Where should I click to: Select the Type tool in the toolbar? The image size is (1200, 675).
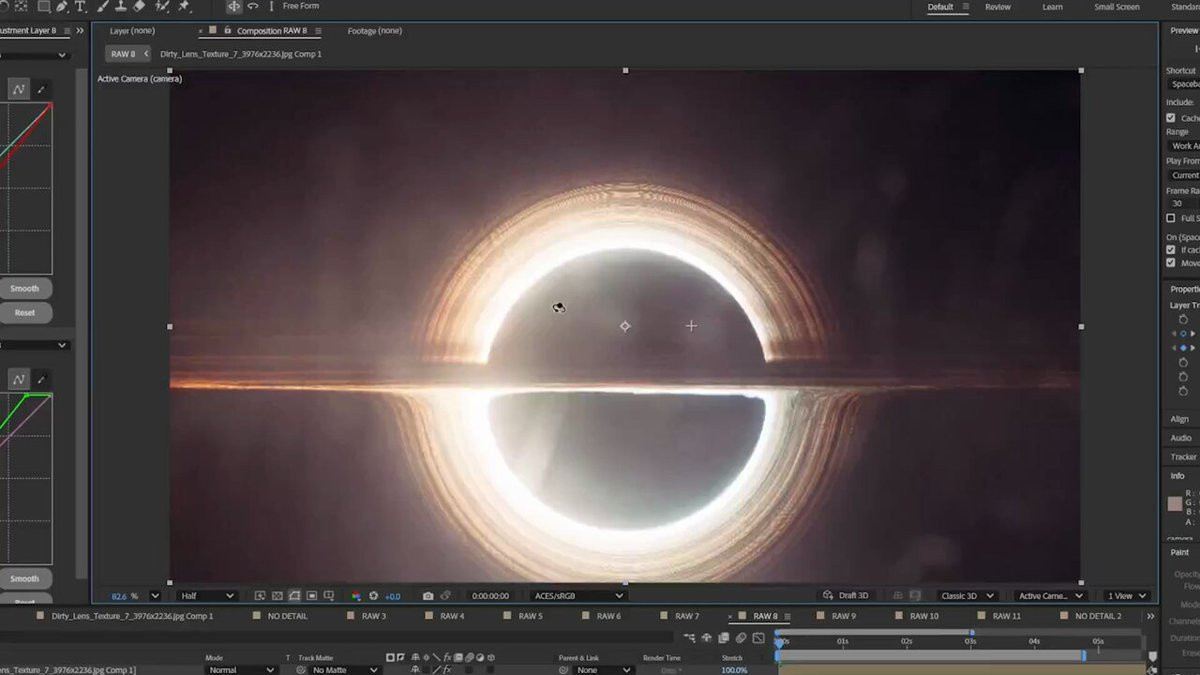(80, 6)
